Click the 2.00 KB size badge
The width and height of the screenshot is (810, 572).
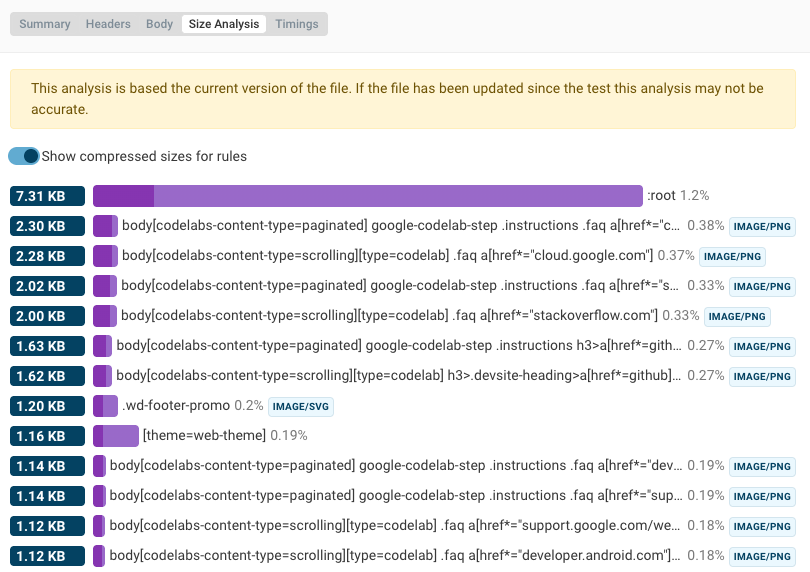[47, 316]
